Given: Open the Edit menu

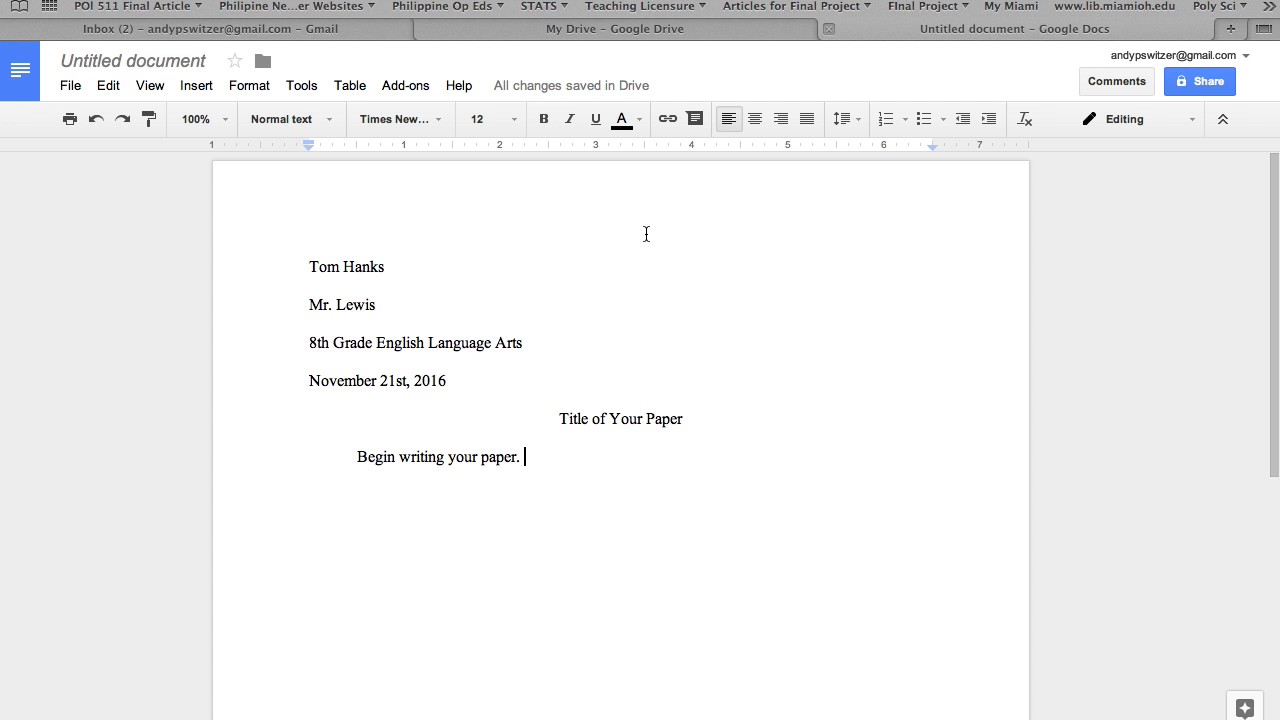Looking at the screenshot, I should (x=108, y=86).
